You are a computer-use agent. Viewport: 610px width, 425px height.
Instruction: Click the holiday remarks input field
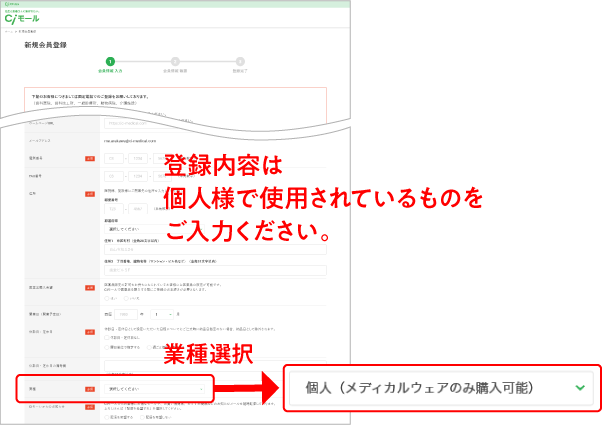pos(215,366)
